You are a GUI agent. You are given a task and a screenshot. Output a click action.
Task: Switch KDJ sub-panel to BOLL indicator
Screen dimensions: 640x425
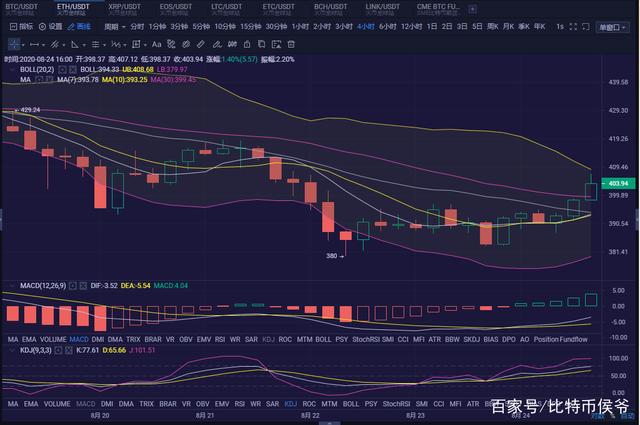(x=351, y=404)
